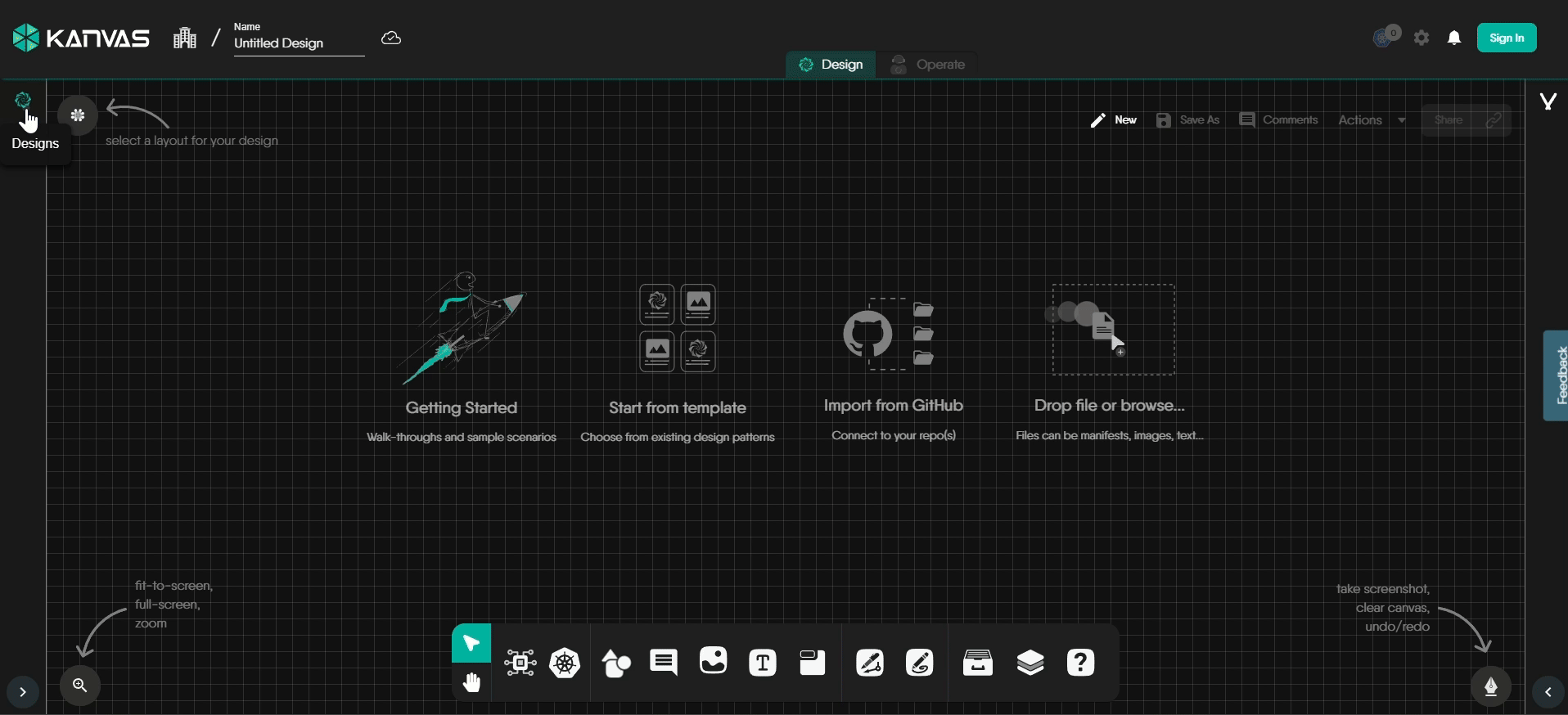The image size is (1568, 715).
Task: Expand the left sidebar with chevron
Action: [23, 692]
